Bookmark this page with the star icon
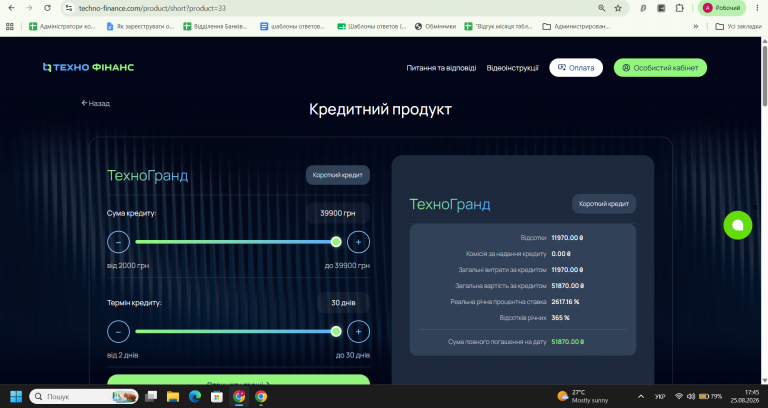768x408 pixels. [618, 8]
